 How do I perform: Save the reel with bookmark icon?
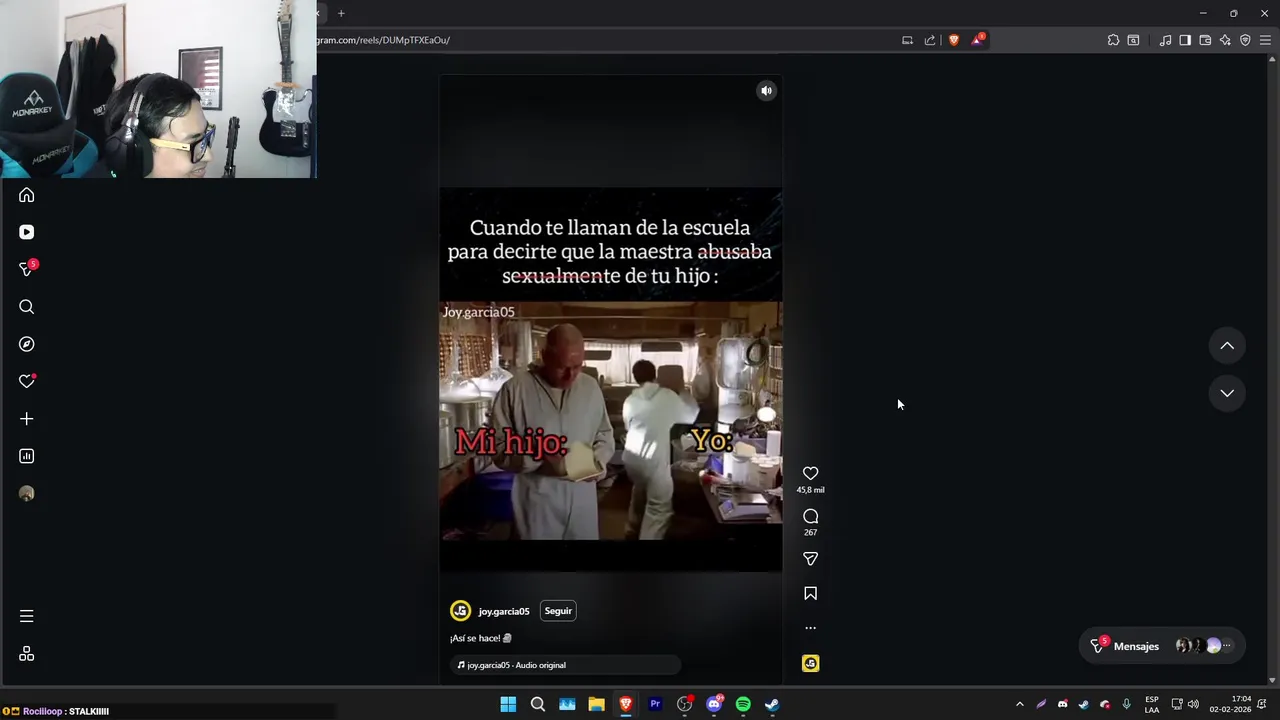811,594
